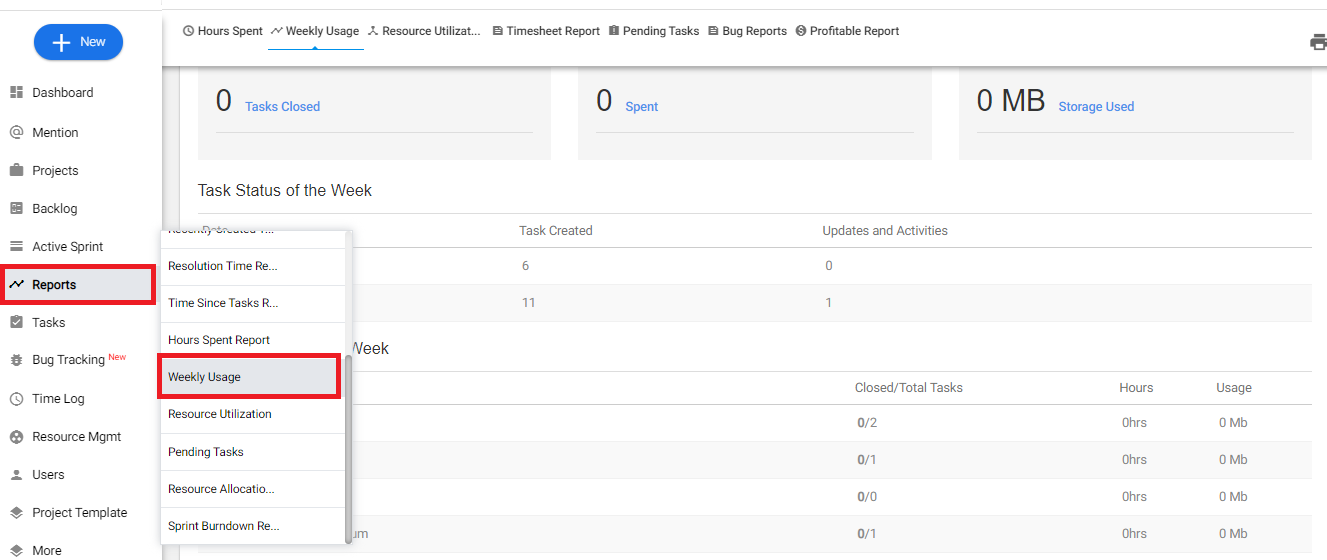Click the clock icon beside Hours Spent tab
The height and width of the screenshot is (560, 1327).
coord(188,31)
